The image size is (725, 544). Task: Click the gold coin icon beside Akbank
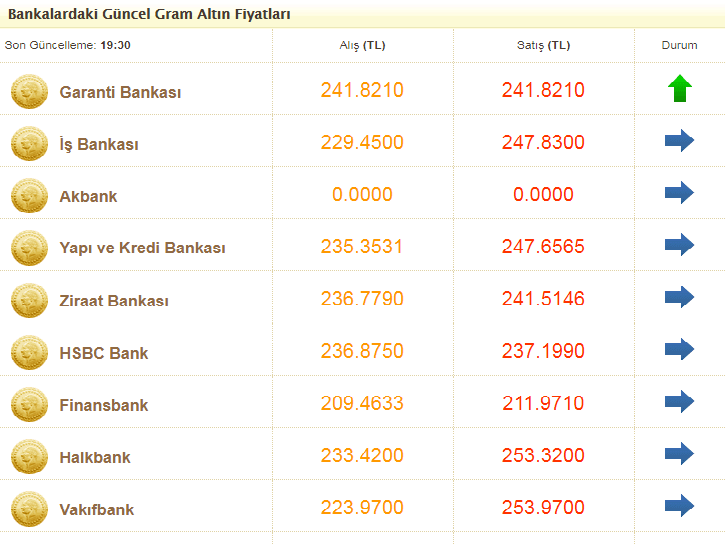(x=29, y=195)
